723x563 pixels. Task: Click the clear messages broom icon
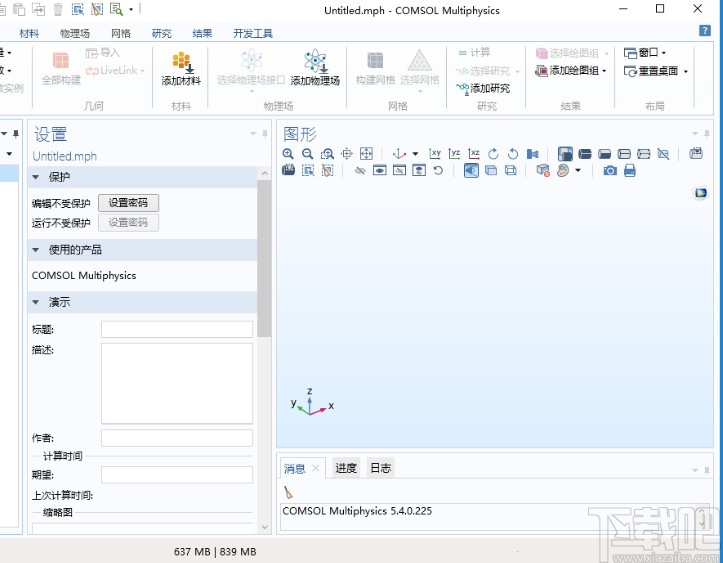click(288, 492)
